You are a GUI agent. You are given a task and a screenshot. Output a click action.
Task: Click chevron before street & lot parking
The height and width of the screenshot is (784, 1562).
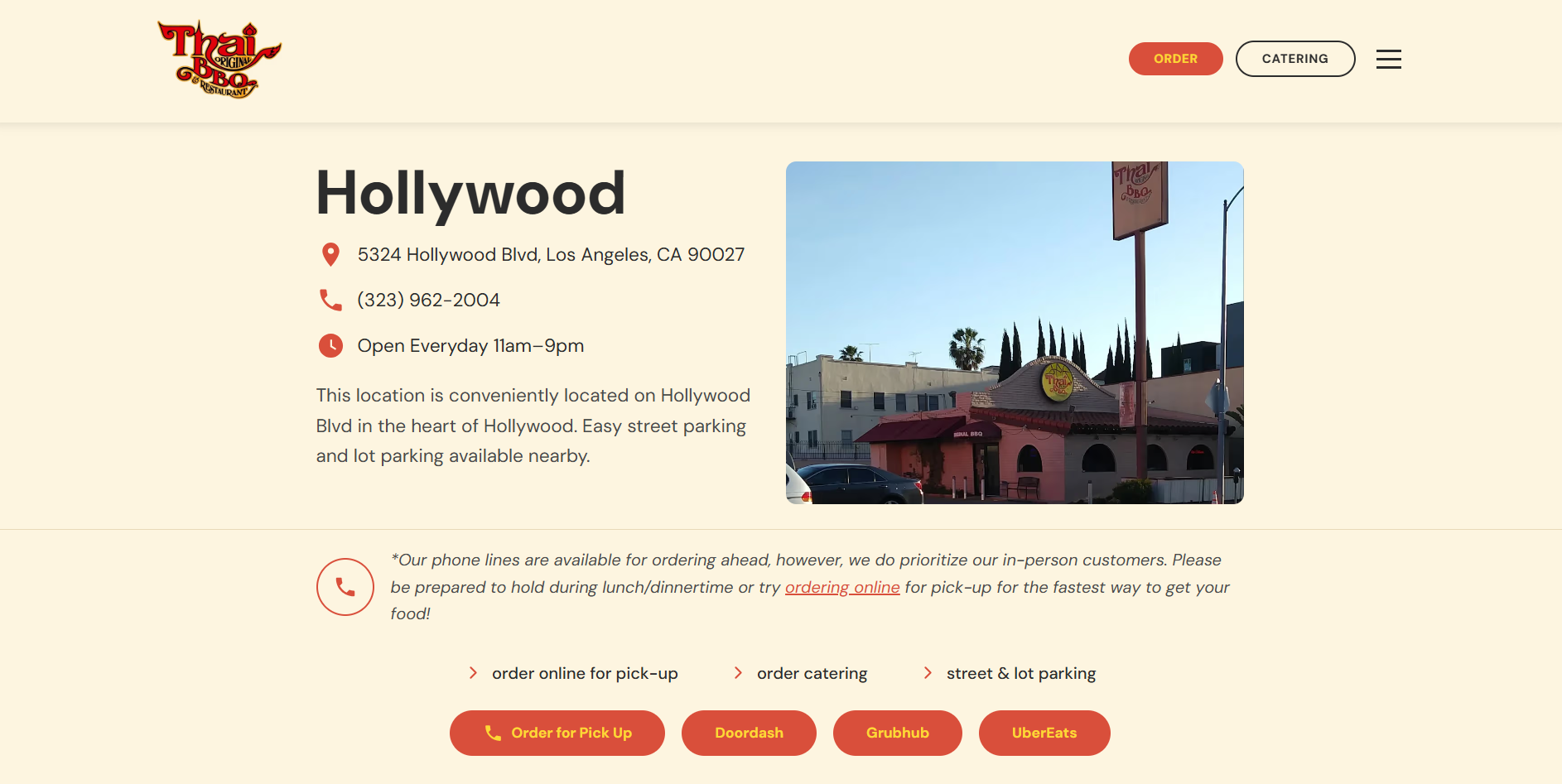click(x=928, y=673)
